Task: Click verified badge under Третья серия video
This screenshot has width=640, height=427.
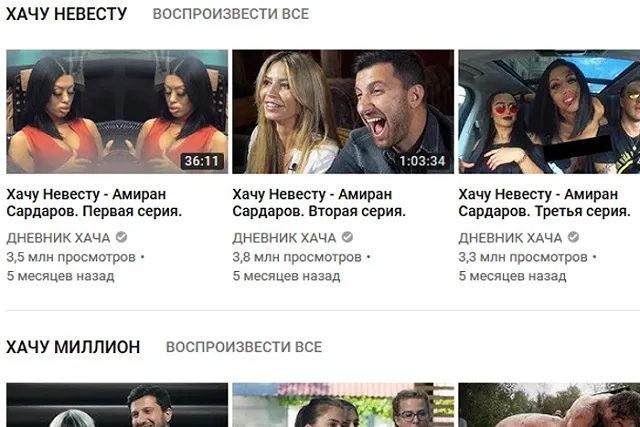Action: point(573,237)
